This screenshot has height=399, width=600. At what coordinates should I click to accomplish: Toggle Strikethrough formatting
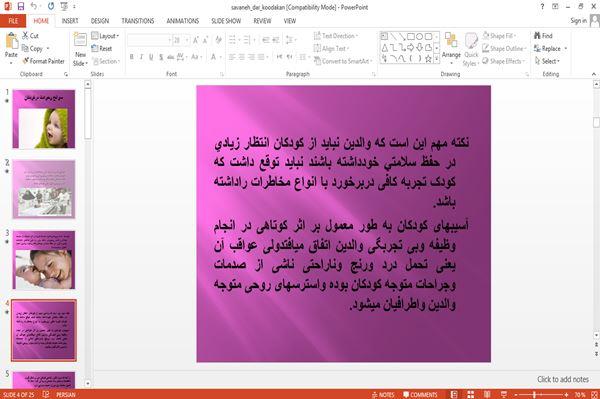click(171, 57)
